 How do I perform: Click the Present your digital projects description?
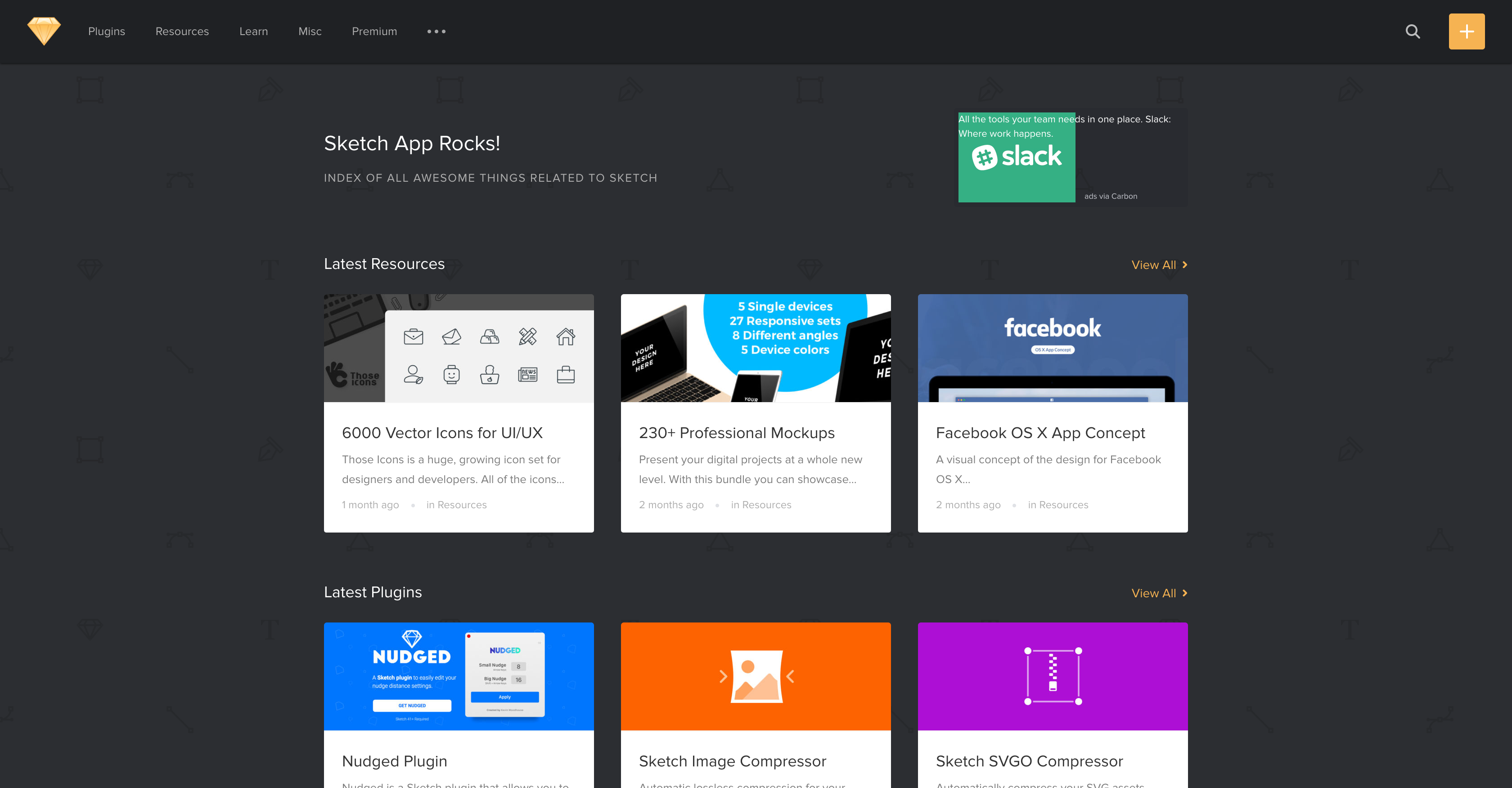750,470
